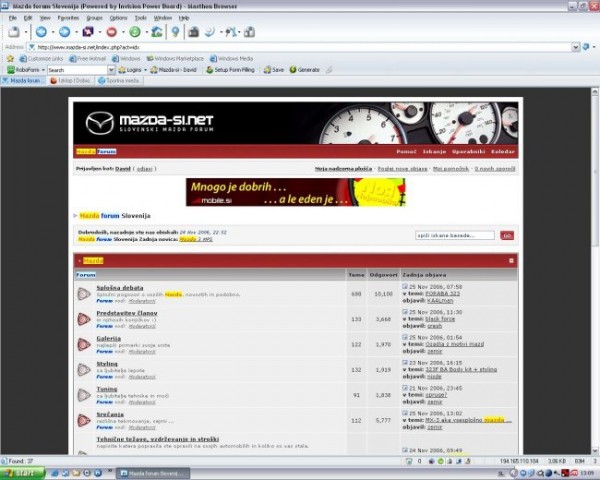
Task: Expand the RoboForm Search box dropdown
Action: (111, 70)
